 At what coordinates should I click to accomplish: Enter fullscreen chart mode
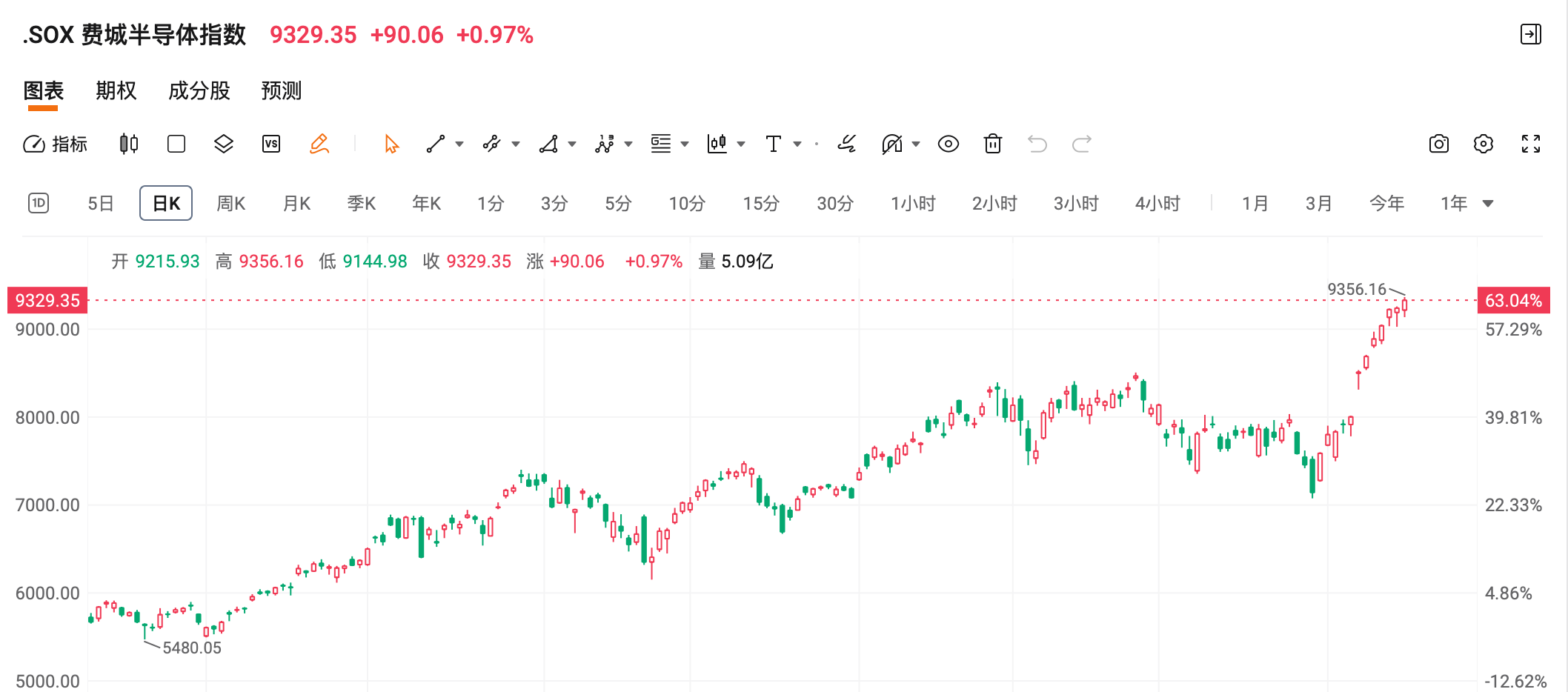click(1531, 144)
